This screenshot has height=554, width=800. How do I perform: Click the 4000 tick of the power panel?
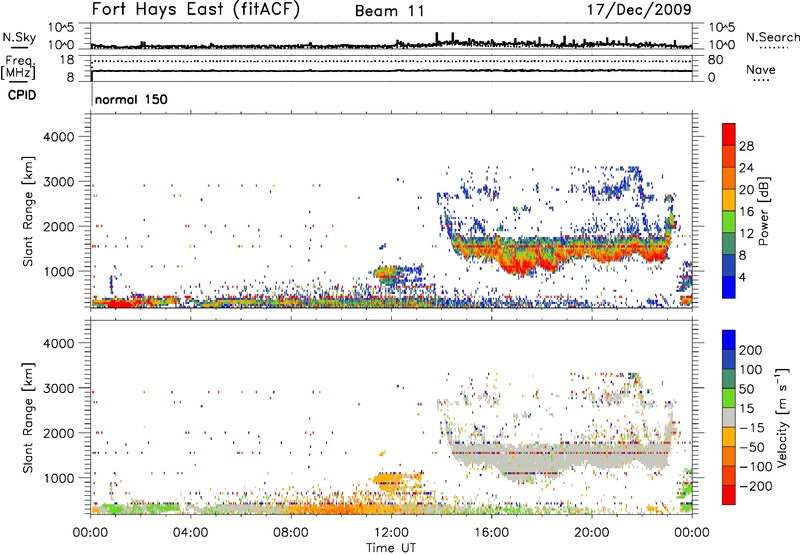click(x=58, y=137)
